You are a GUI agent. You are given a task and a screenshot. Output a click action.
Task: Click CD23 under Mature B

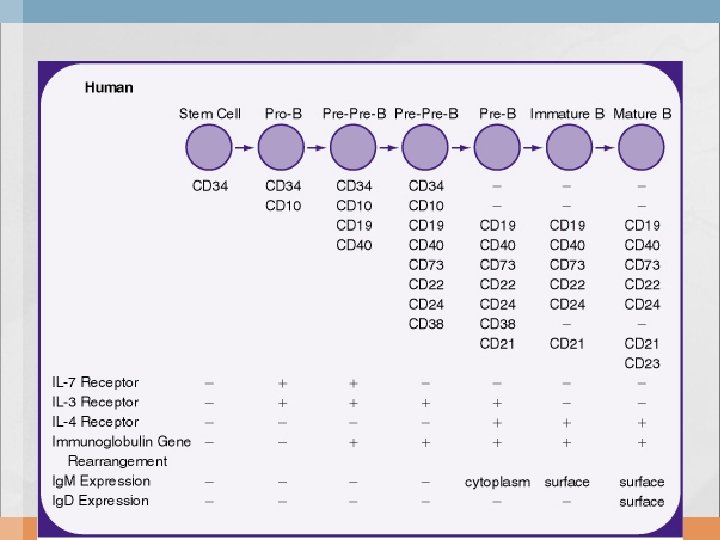point(642,364)
